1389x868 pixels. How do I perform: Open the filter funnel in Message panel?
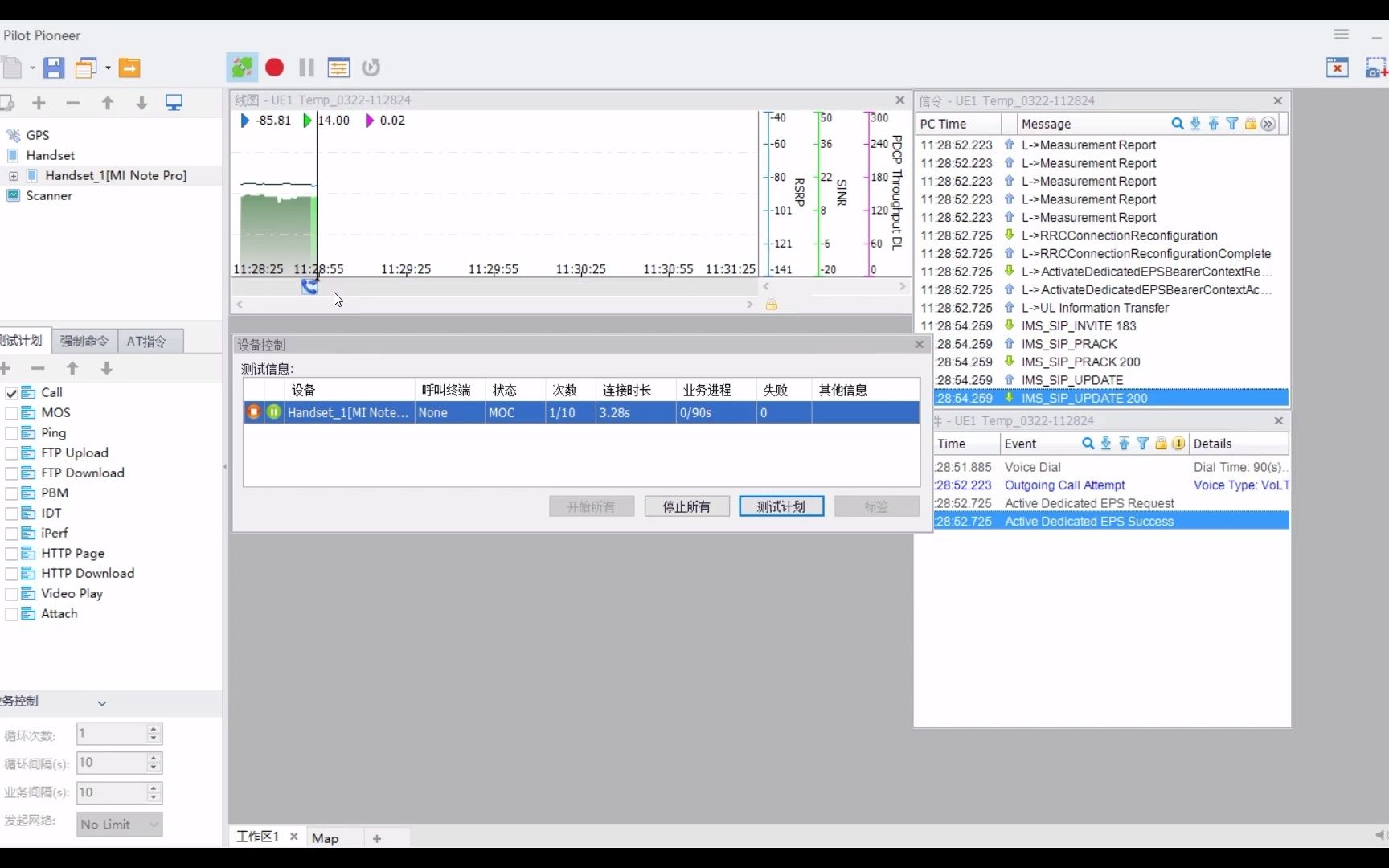tap(1232, 124)
